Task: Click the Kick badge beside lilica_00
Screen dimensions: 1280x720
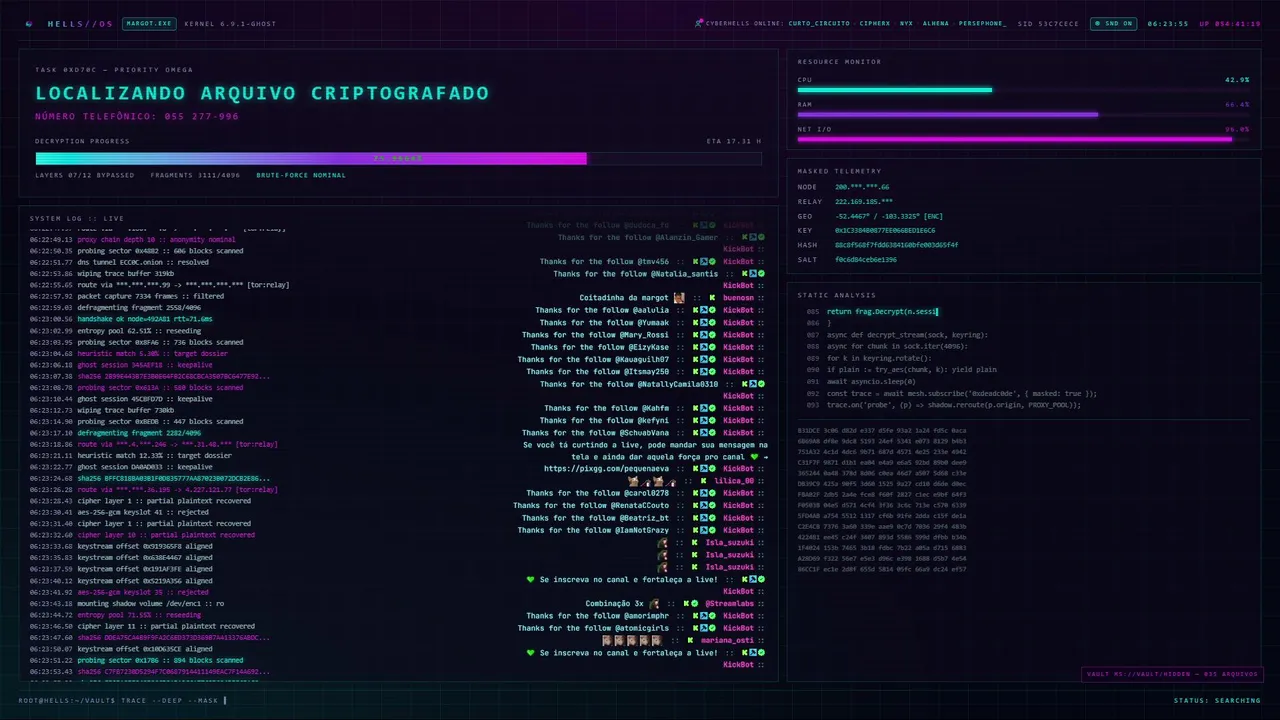Action: pos(703,481)
